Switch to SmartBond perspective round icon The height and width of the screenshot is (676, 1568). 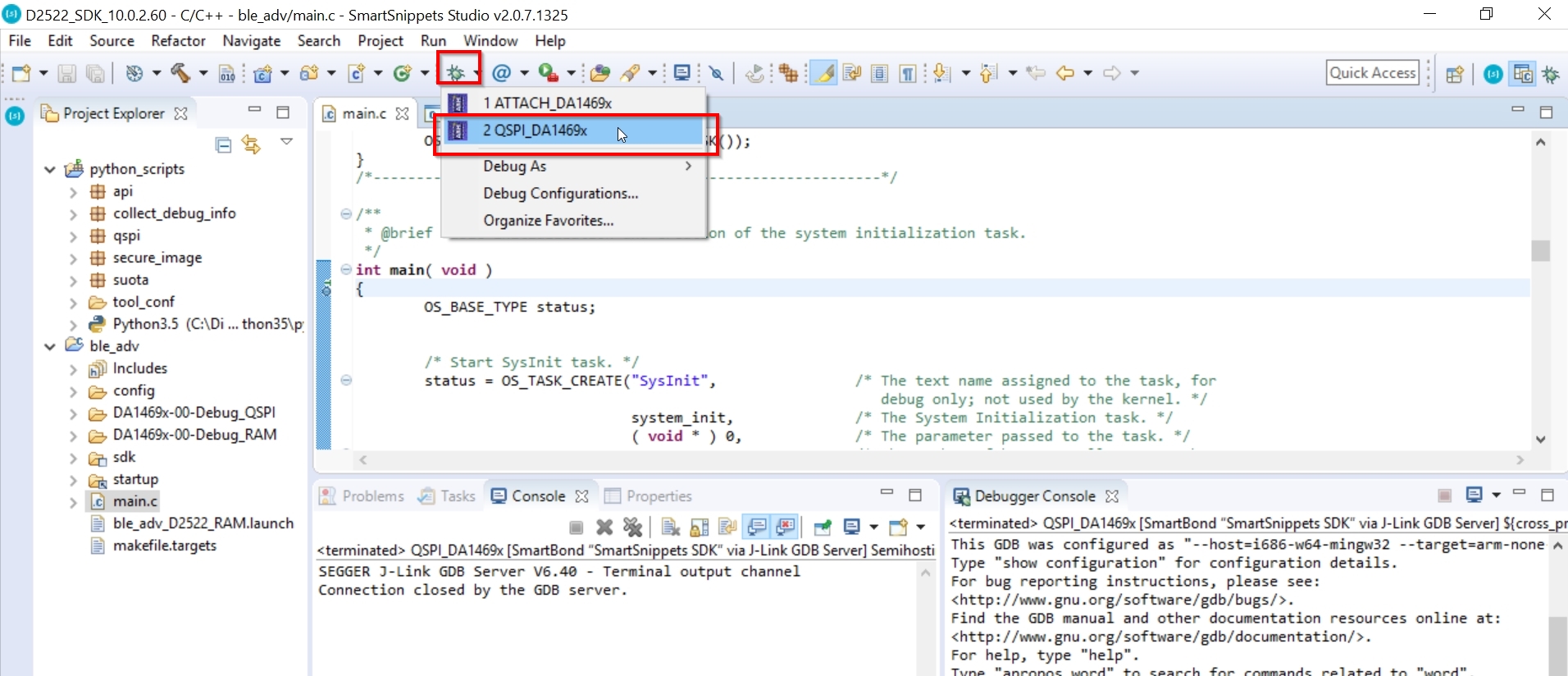1494,74
